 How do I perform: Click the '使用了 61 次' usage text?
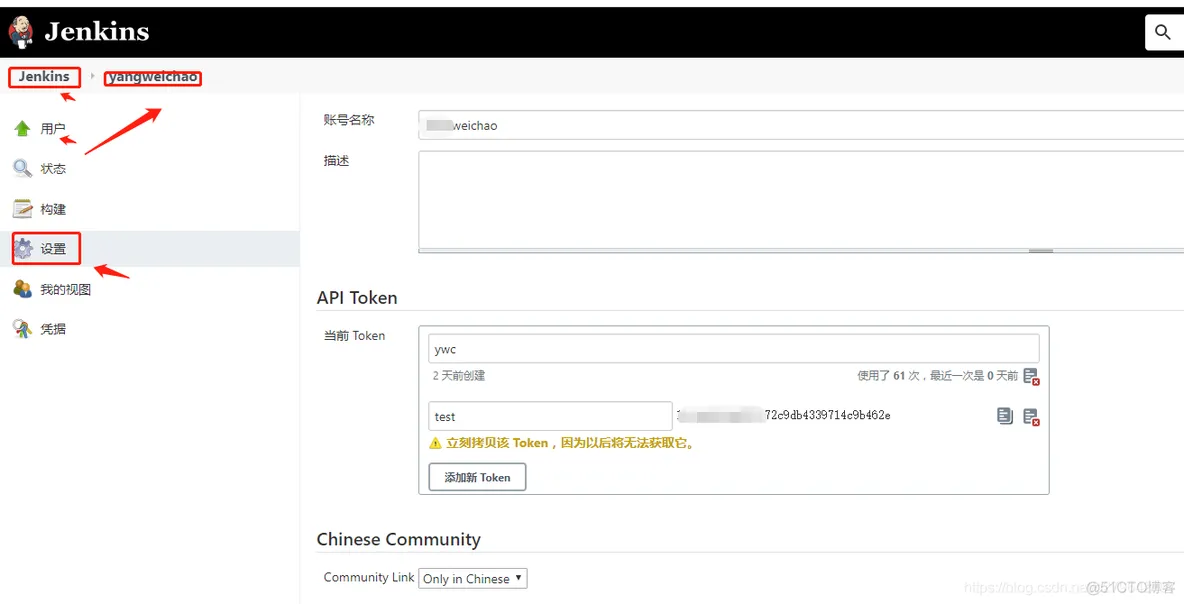click(x=887, y=375)
